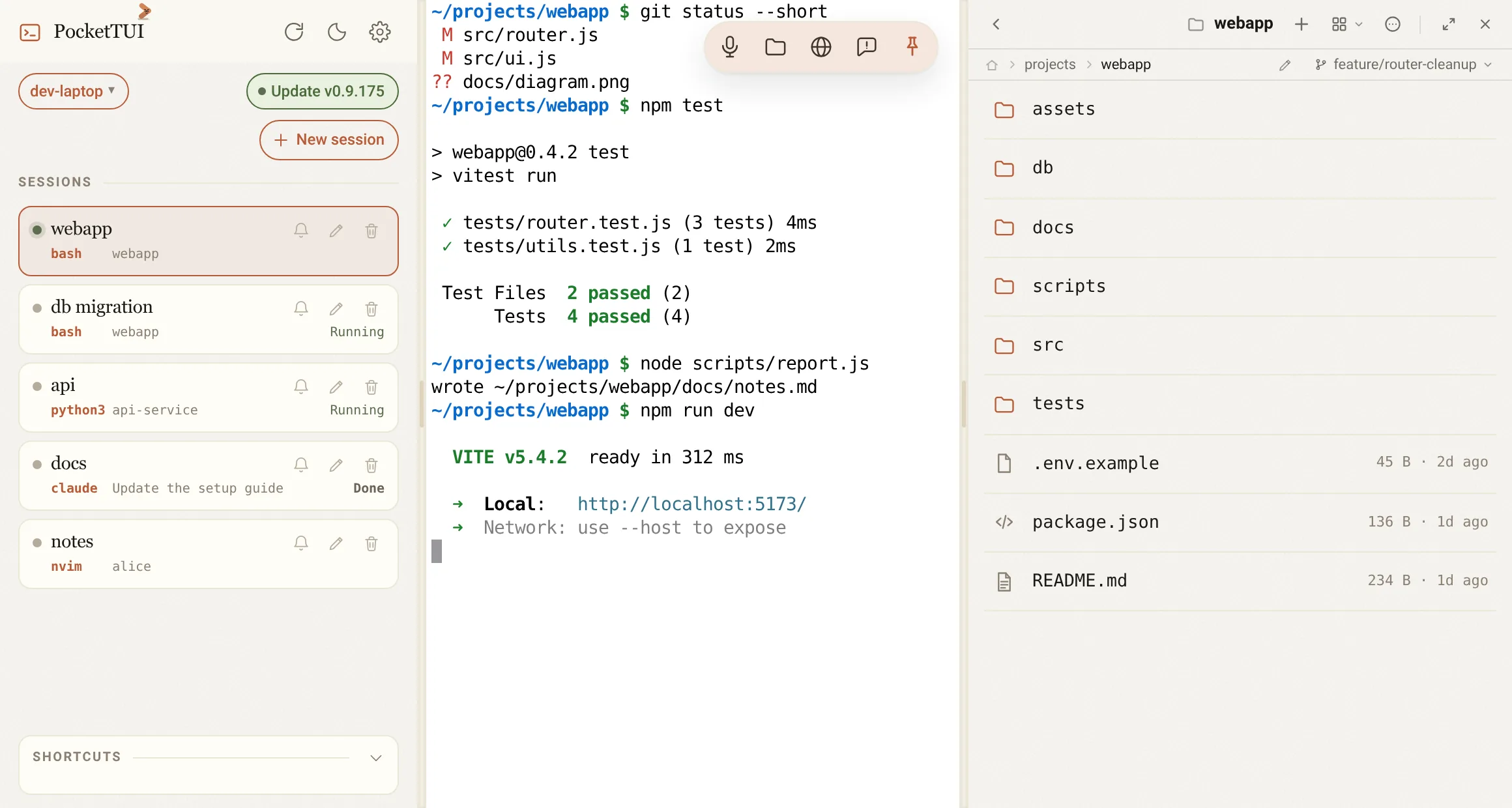Click the left panel resize handle

click(x=422, y=404)
